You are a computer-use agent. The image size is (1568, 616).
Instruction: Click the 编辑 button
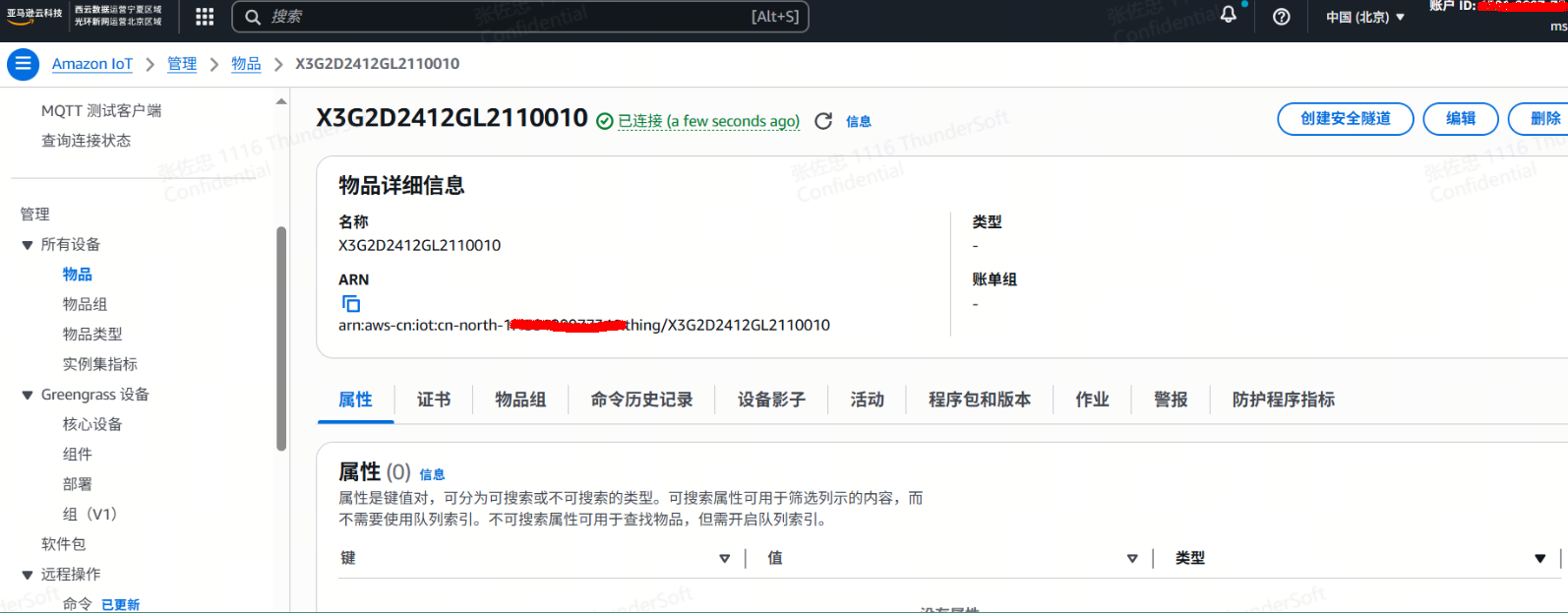pos(1461,119)
